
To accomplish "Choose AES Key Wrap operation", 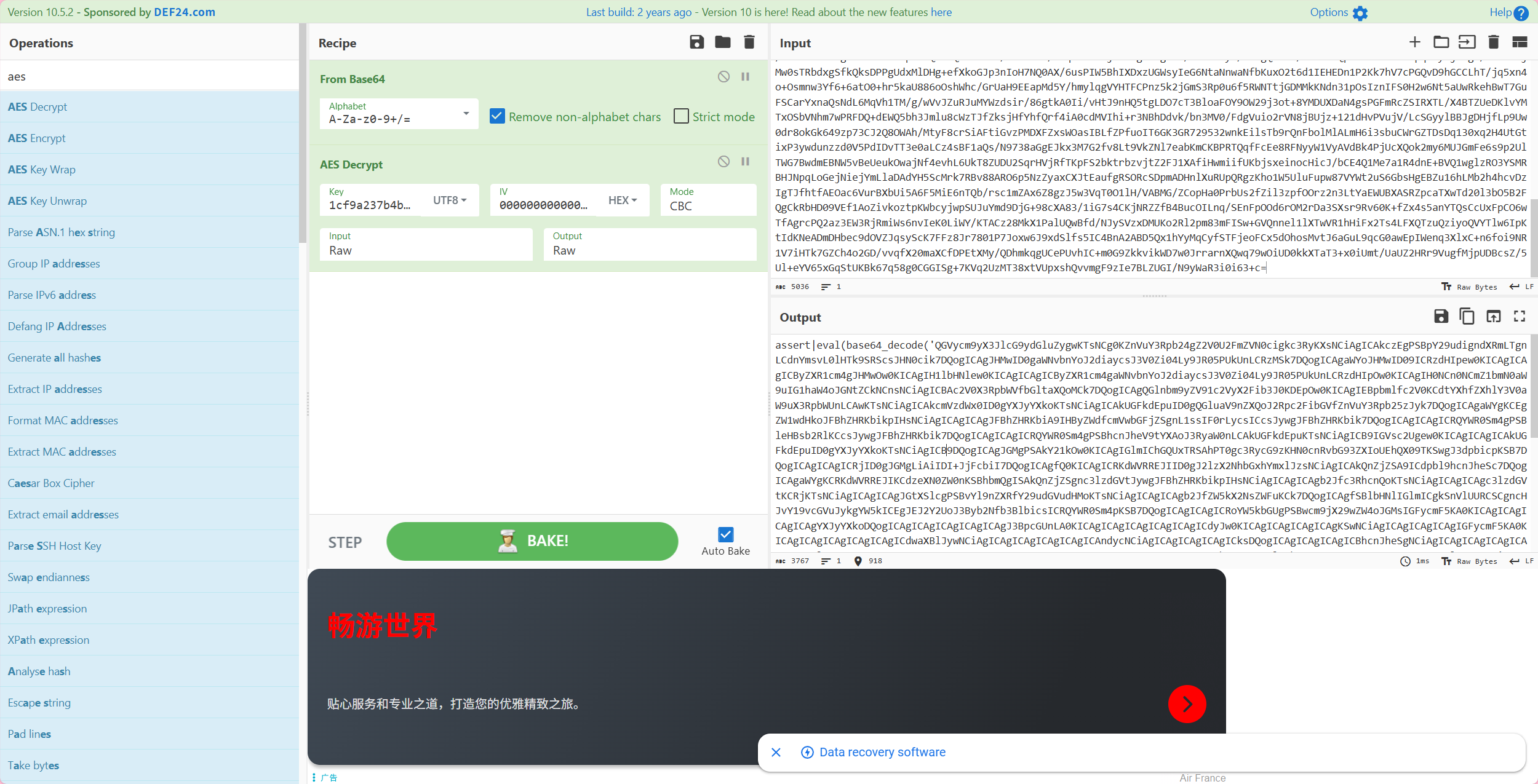I will [42, 170].
